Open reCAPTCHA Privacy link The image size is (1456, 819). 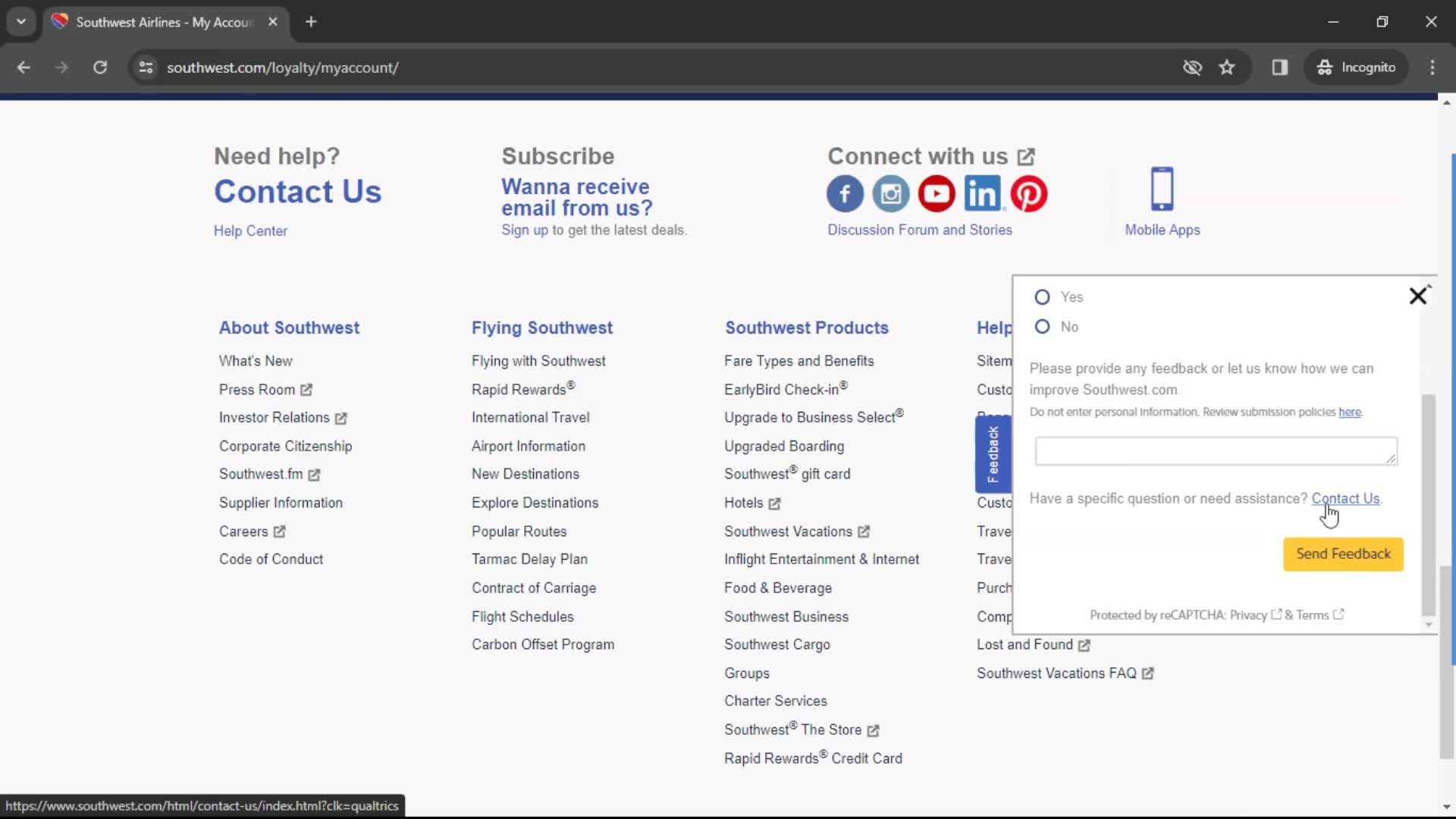click(1255, 615)
